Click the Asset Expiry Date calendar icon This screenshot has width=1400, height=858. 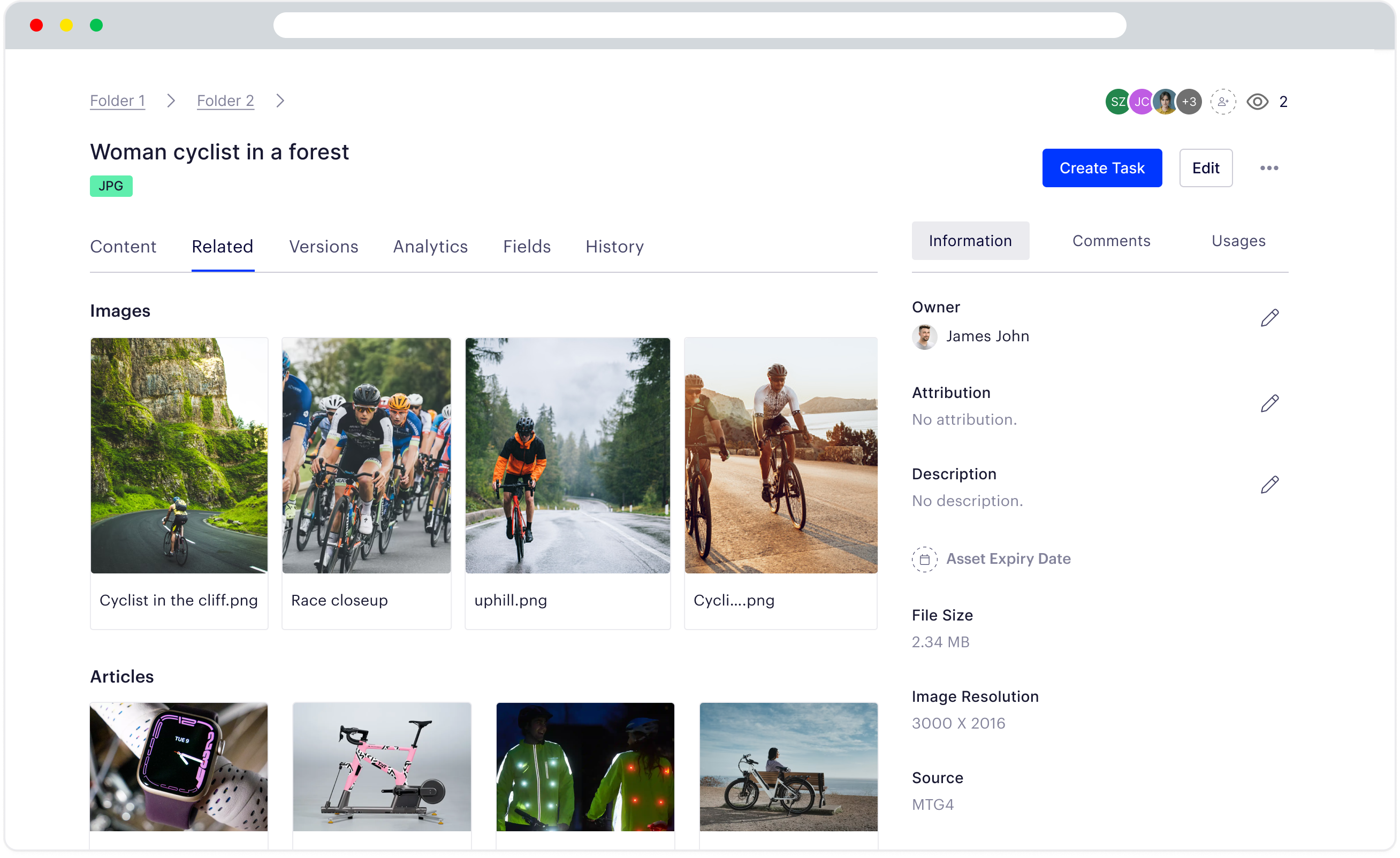[x=924, y=560]
